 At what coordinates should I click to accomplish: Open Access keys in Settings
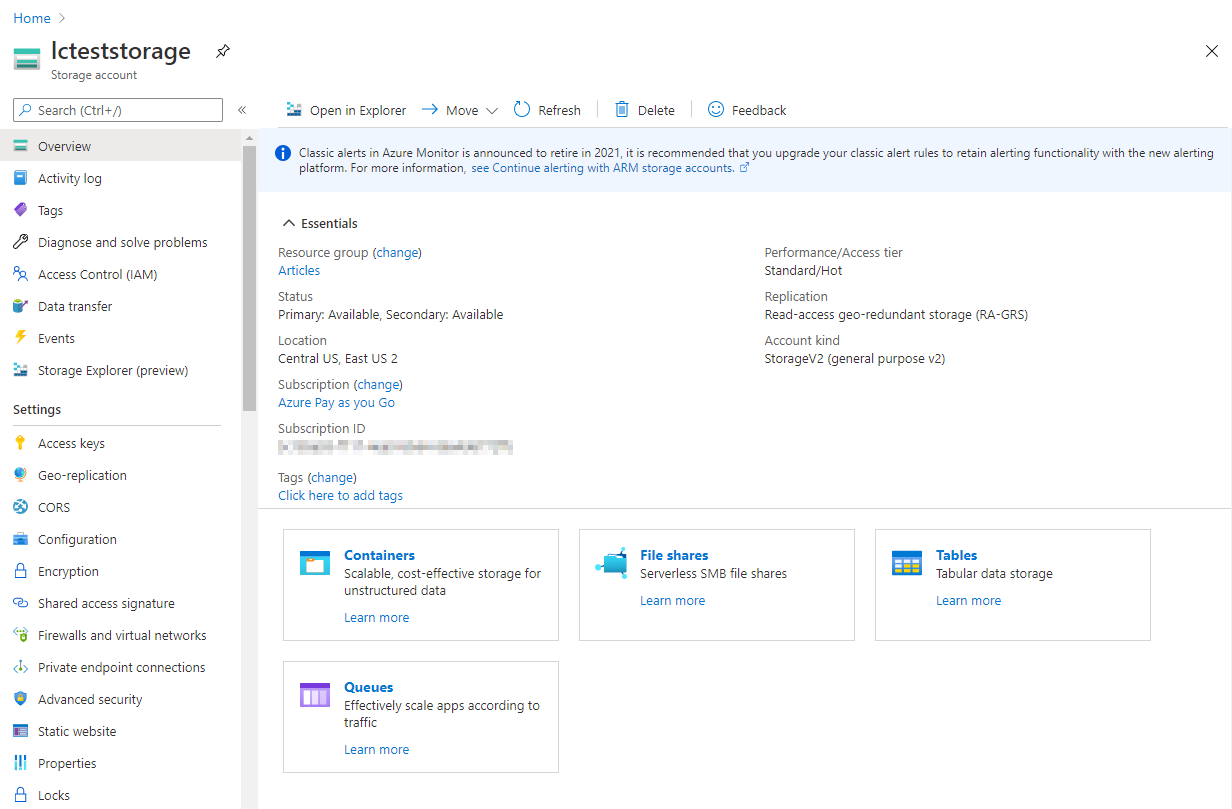(71, 443)
